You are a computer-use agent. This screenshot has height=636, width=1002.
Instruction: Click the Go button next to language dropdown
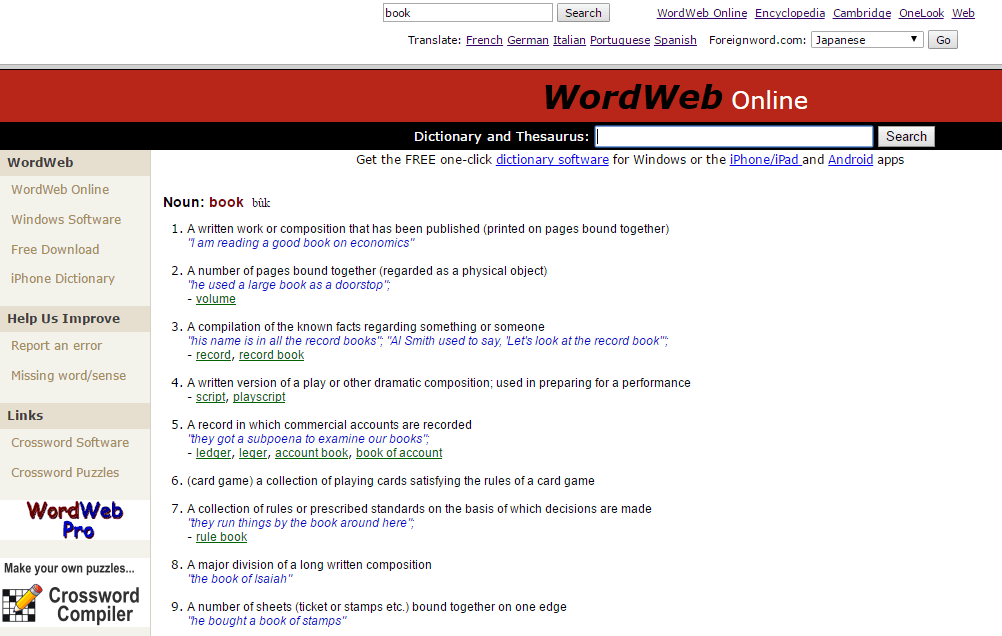pyautogui.click(x=943, y=40)
